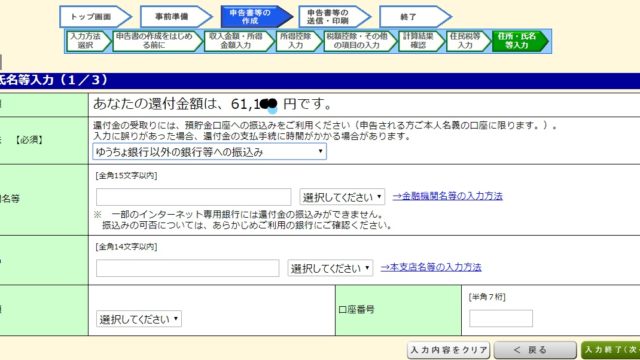Expand the account type 選択してください dropdown
The height and width of the screenshot is (360, 640).
[139, 319]
